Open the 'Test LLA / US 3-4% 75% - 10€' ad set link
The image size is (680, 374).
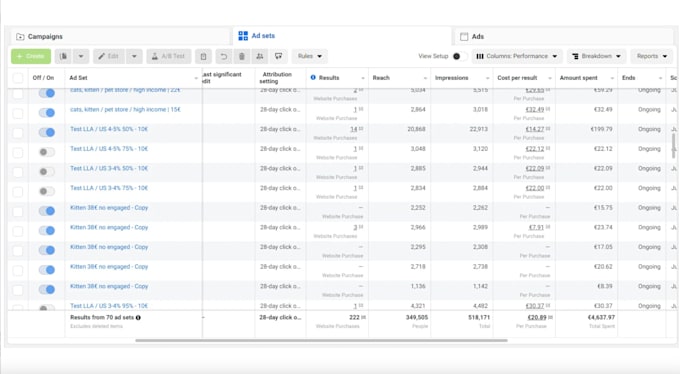(109, 188)
